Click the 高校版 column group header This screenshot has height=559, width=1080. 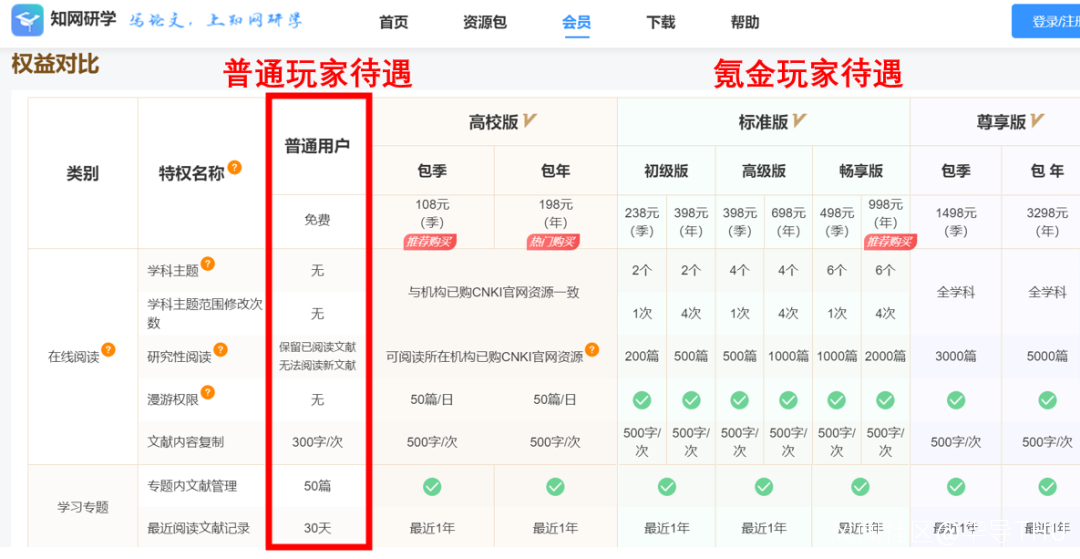tap(493, 123)
